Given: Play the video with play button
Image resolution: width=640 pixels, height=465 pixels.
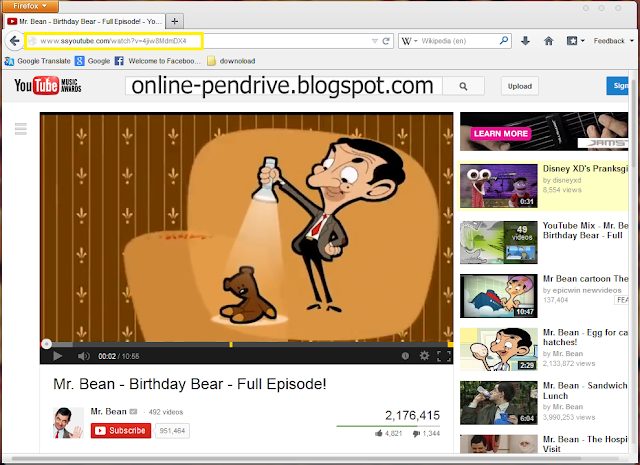Looking at the screenshot, I should 58,356.
